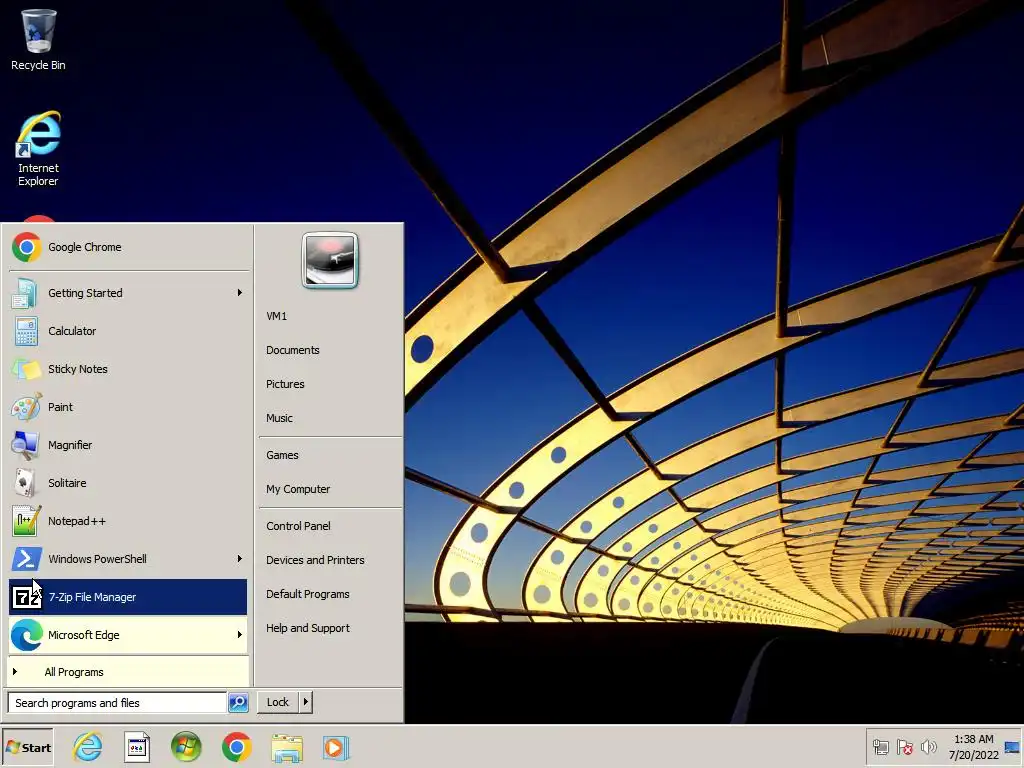Open the Lock options arrow
The height and width of the screenshot is (768, 1024).
[306, 702]
